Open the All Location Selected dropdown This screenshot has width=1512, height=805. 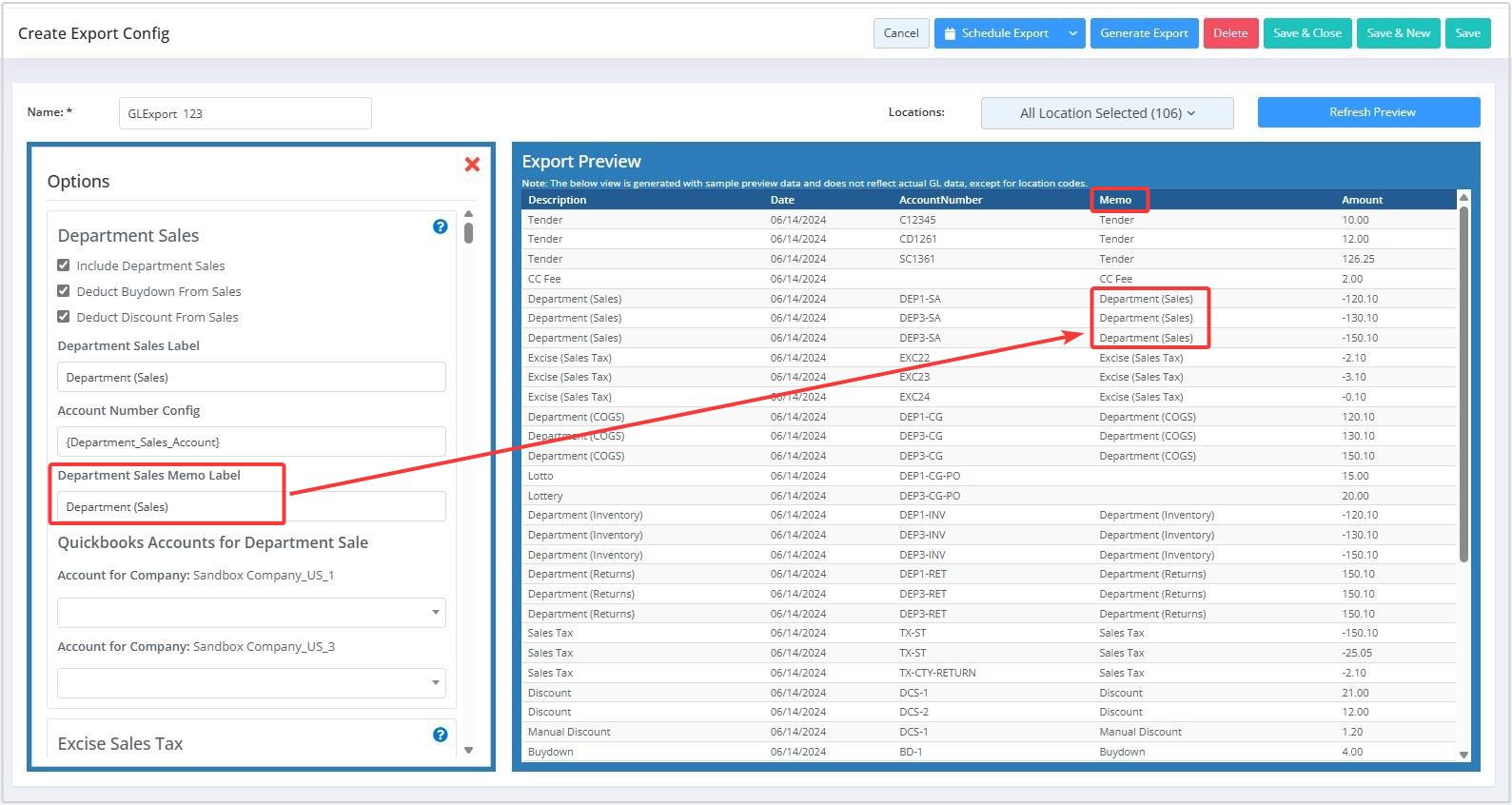(x=1107, y=113)
